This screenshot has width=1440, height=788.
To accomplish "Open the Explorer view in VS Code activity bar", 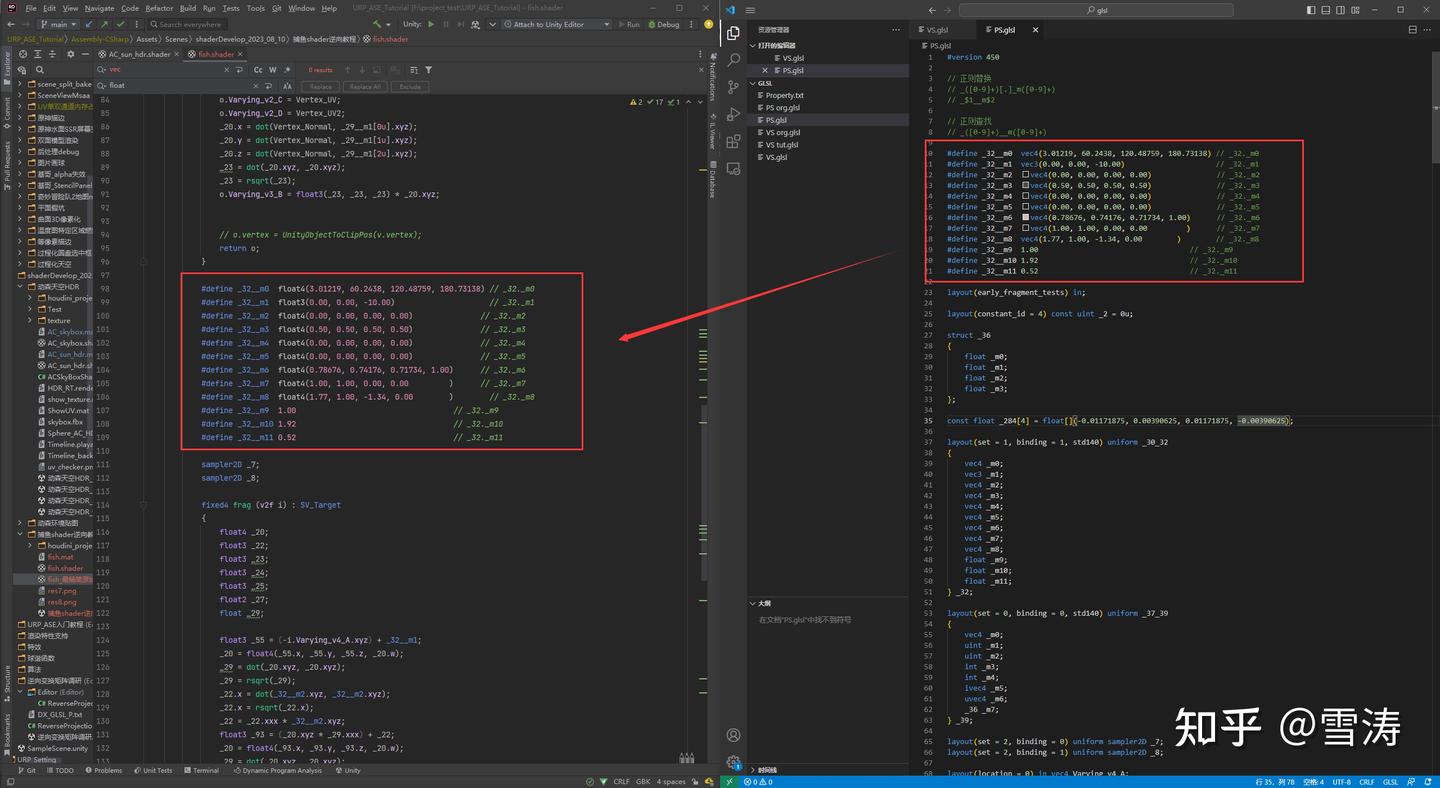I will pyautogui.click(x=734, y=34).
